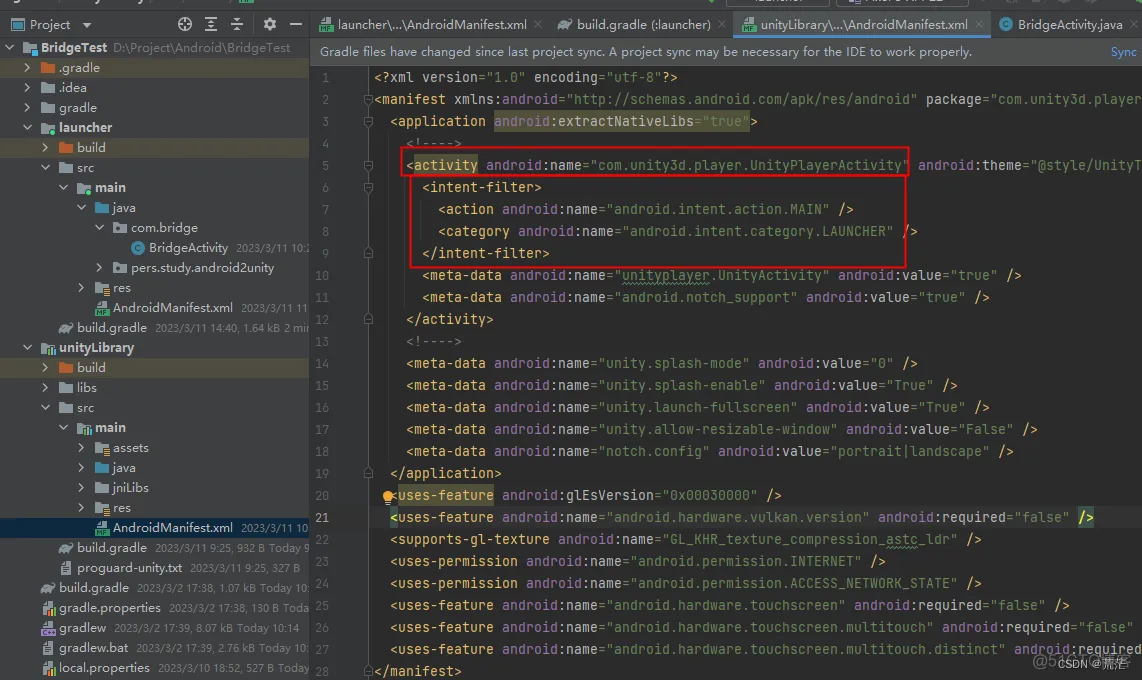Collapse the unityLibrary module
Image resolution: width=1142 pixels, height=680 pixels.
point(28,348)
